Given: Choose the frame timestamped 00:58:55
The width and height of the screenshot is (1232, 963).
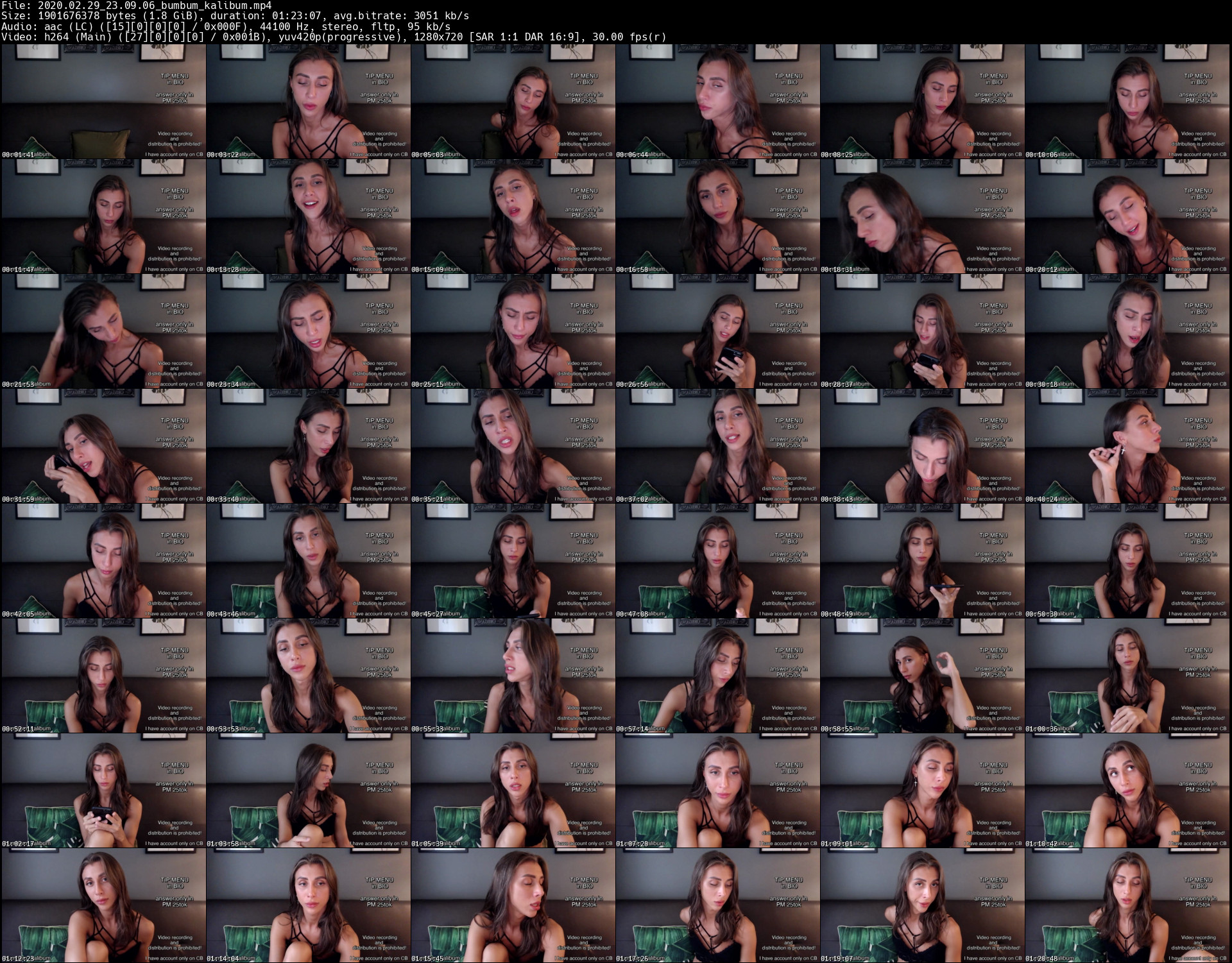Looking at the screenshot, I should [922, 676].
